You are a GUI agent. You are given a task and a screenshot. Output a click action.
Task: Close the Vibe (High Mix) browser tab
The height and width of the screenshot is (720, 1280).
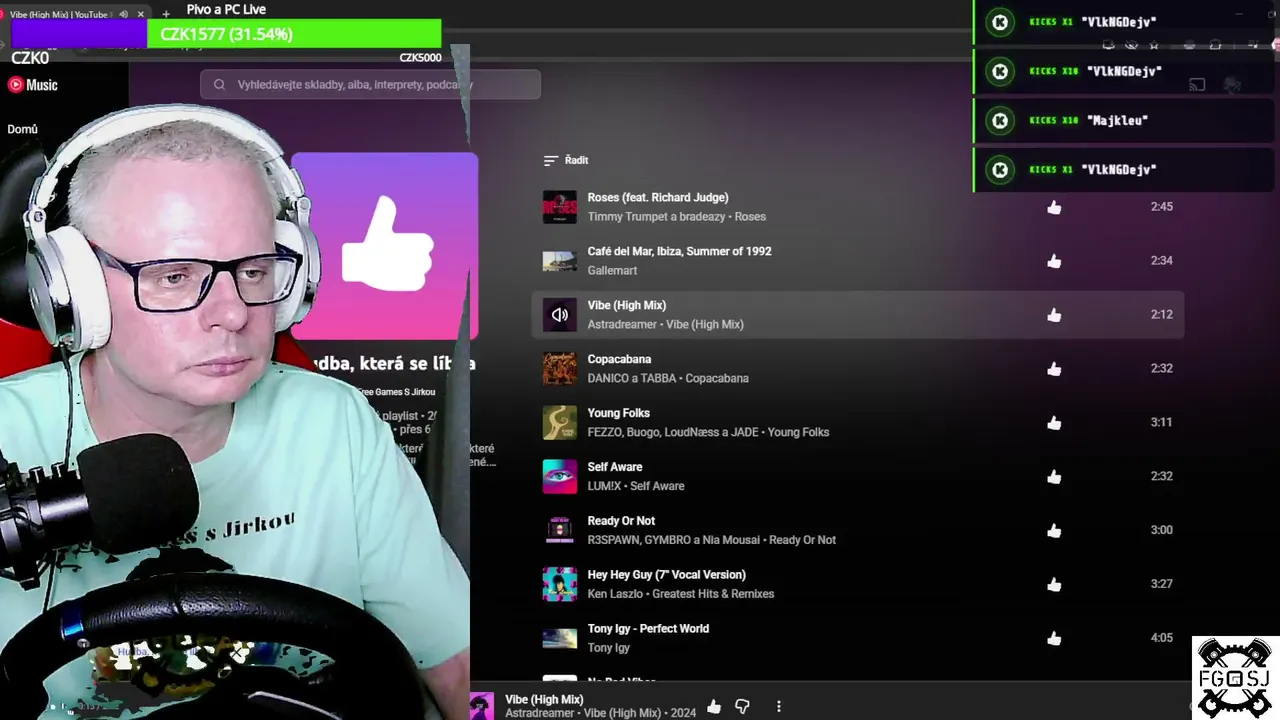[x=141, y=14]
